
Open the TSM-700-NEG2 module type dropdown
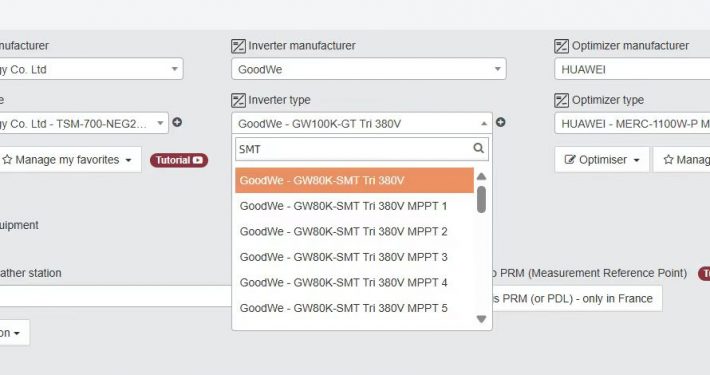click(84, 123)
